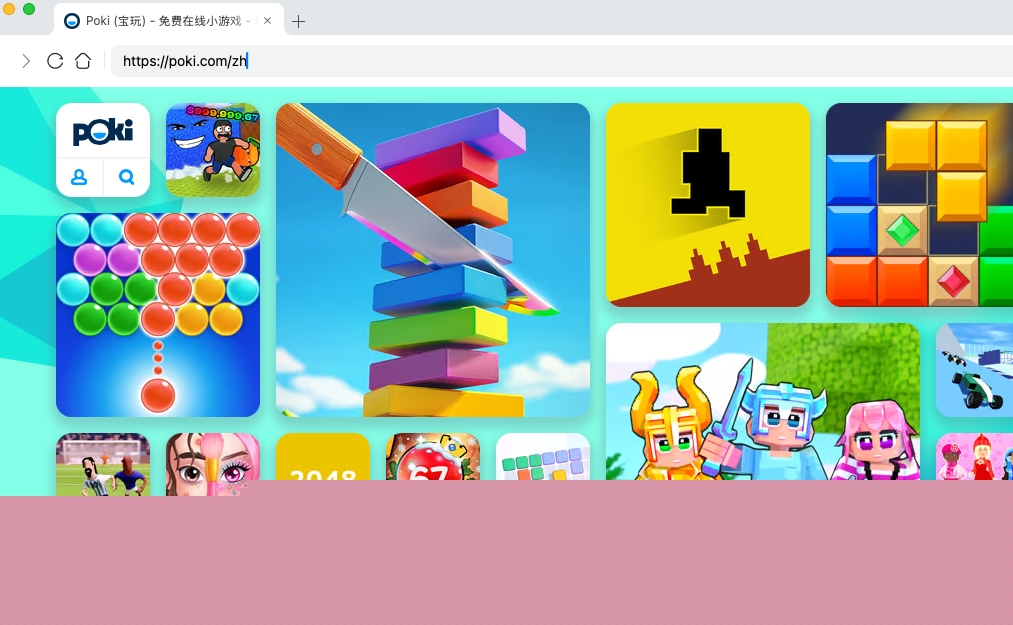Open the search magnifier icon
1013x625 pixels.
127,177
